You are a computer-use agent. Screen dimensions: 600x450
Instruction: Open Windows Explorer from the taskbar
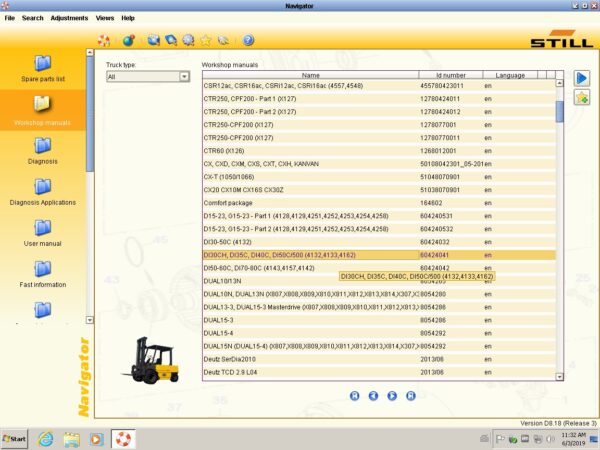point(72,439)
